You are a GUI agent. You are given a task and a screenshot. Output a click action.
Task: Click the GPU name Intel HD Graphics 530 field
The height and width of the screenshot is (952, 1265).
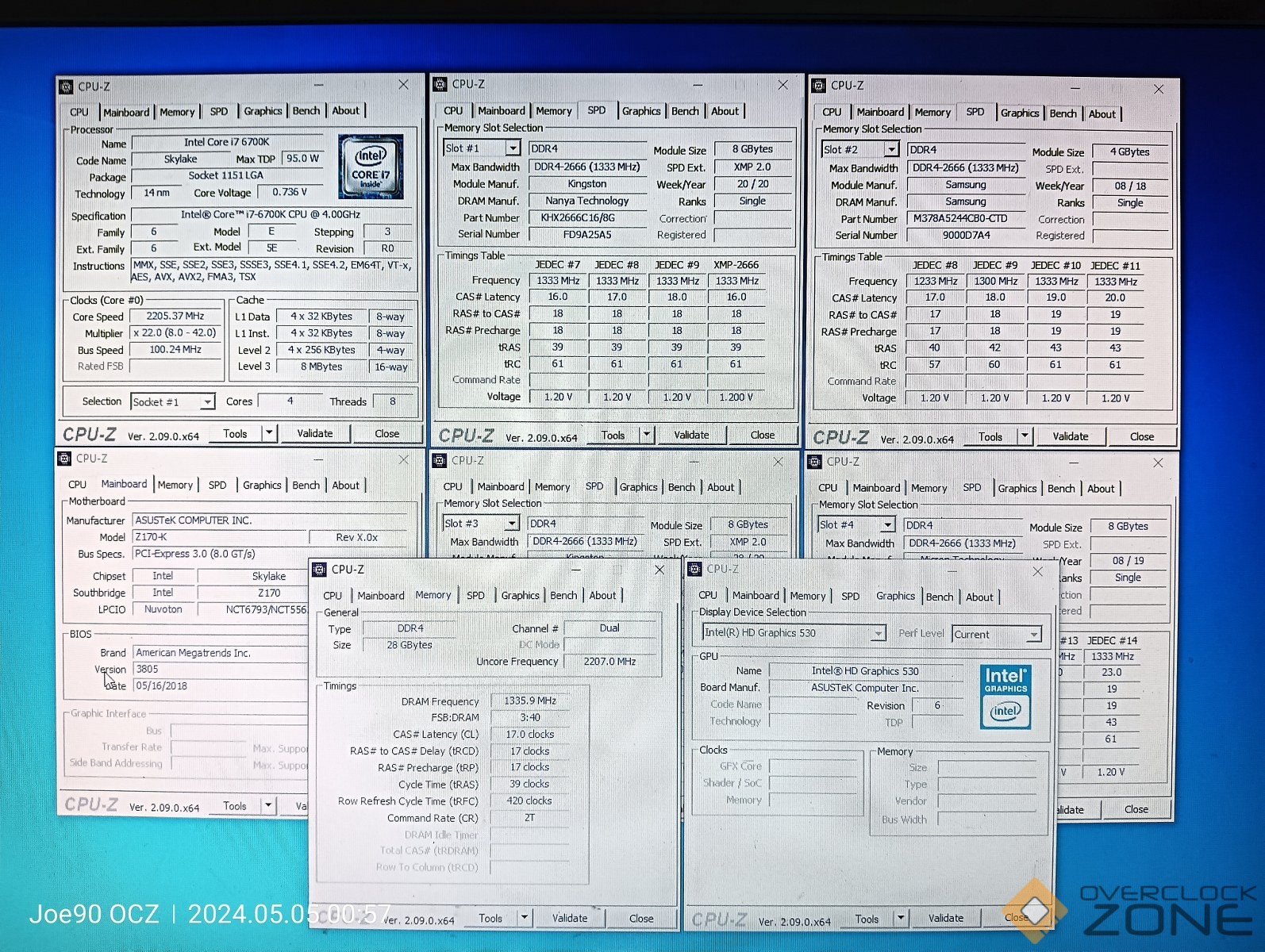pos(865,671)
